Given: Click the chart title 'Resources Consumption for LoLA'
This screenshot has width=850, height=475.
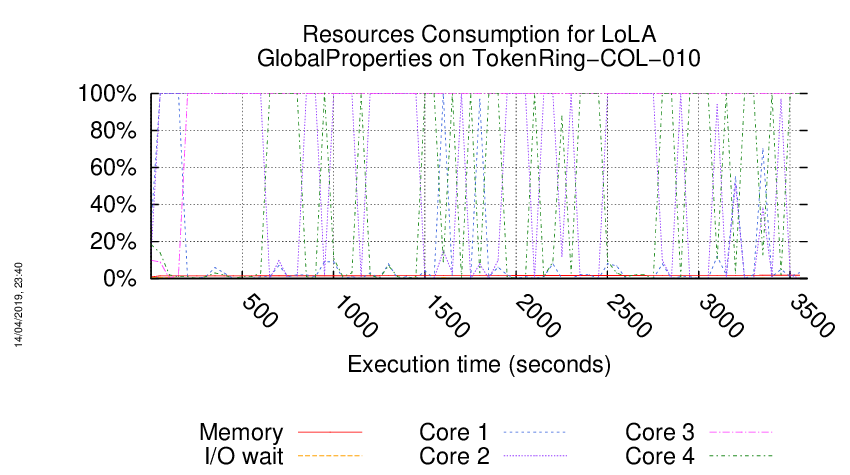Looking at the screenshot, I should (x=479, y=34).
